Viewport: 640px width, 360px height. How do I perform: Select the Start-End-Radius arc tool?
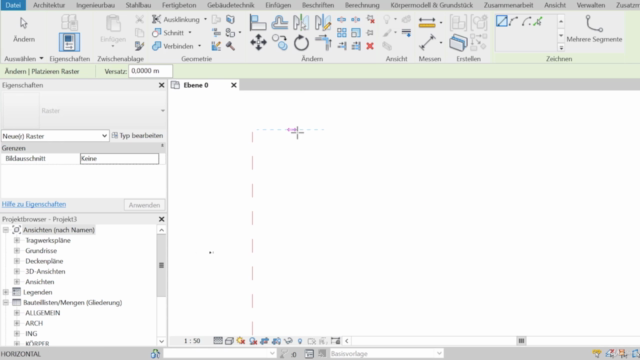(x=514, y=21)
